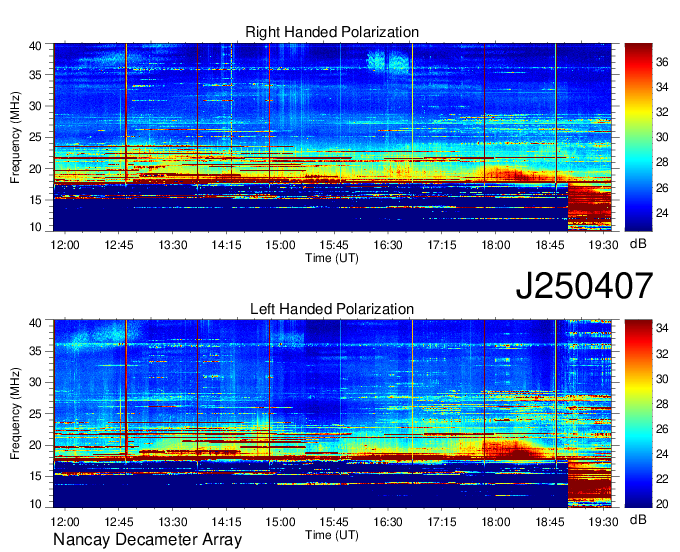Image resolution: width=680 pixels, height=552 pixels.
Task: Click the 24 tick on Right Handed colorbar
Action: click(x=662, y=213)
